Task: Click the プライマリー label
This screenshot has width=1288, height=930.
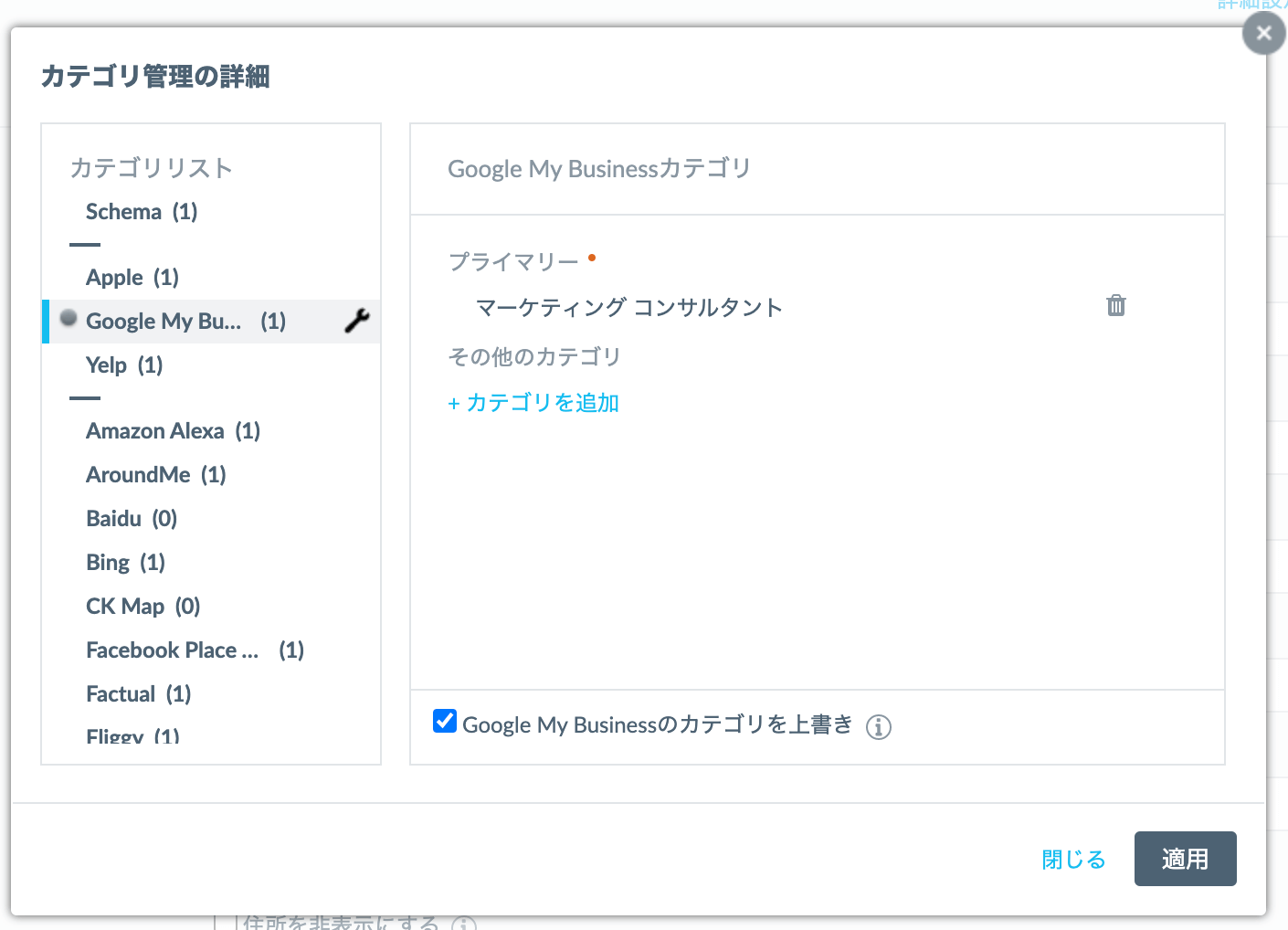Action: pos(513,262)
